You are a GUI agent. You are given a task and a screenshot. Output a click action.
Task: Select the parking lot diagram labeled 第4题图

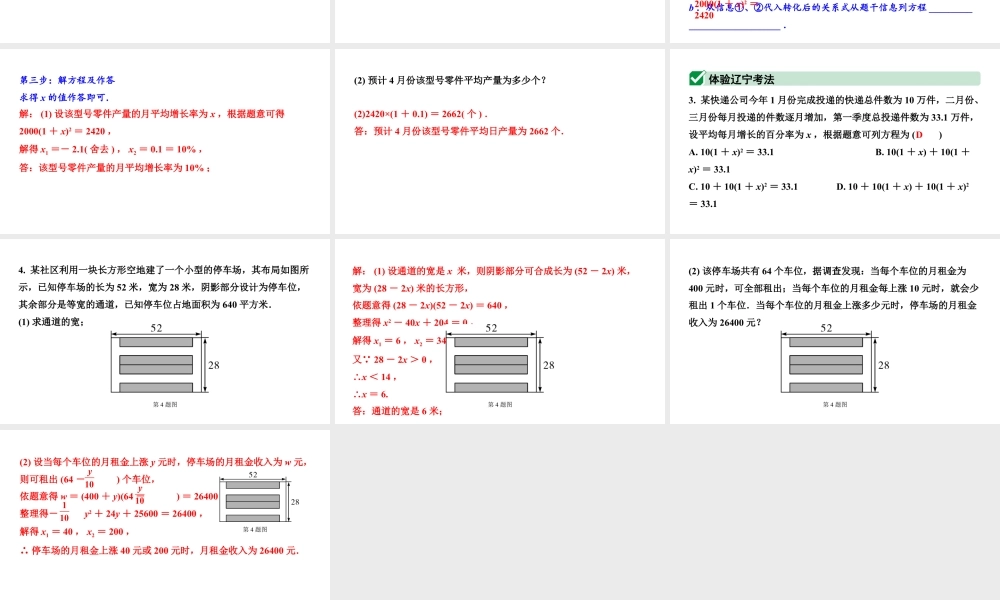[x=160, y=364]
